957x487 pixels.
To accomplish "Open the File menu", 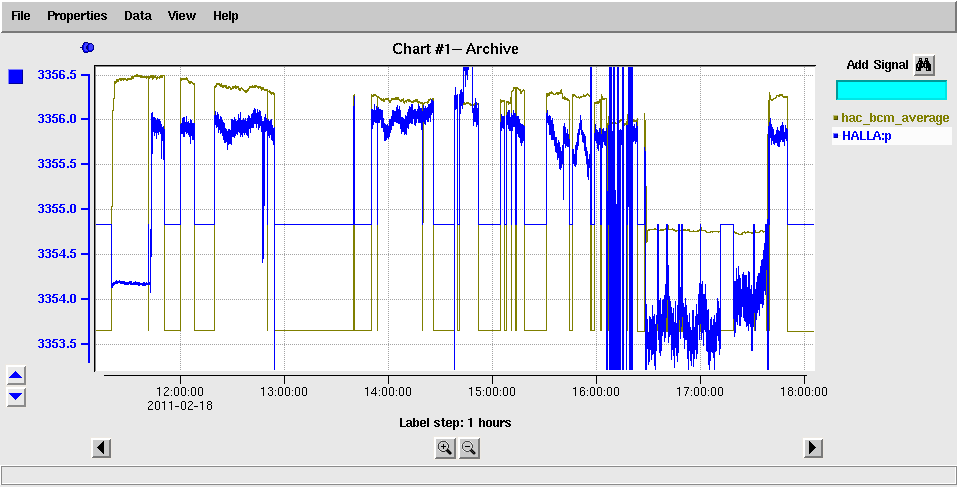I will tap(21, 16).
